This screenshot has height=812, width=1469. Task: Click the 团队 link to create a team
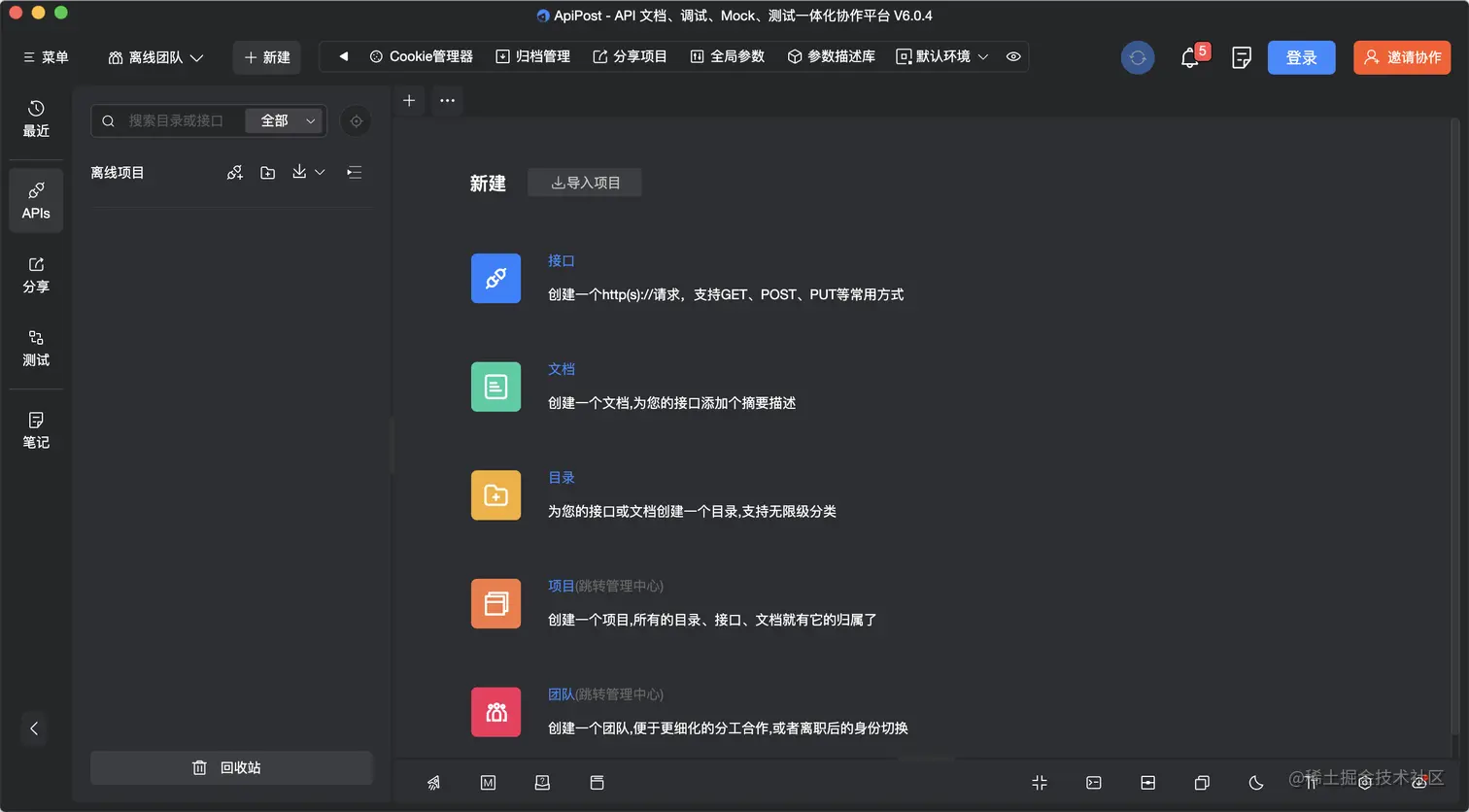pos(562,694)
